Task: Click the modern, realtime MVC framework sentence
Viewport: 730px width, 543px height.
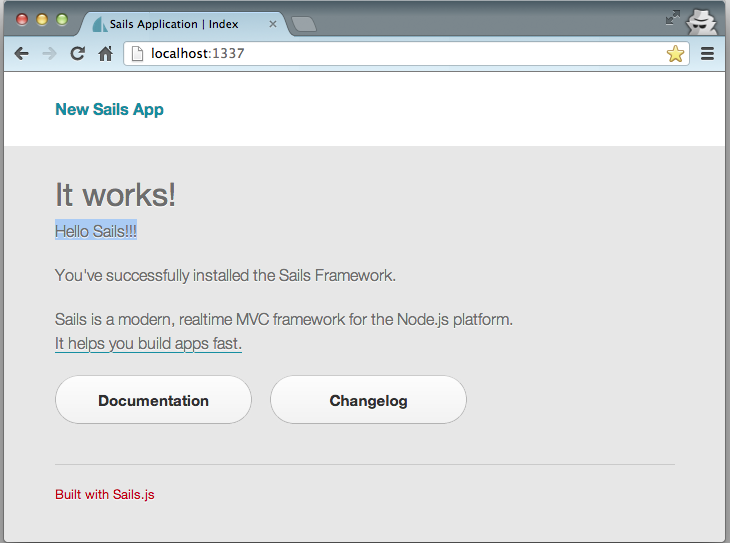Action: pos(284,319)
